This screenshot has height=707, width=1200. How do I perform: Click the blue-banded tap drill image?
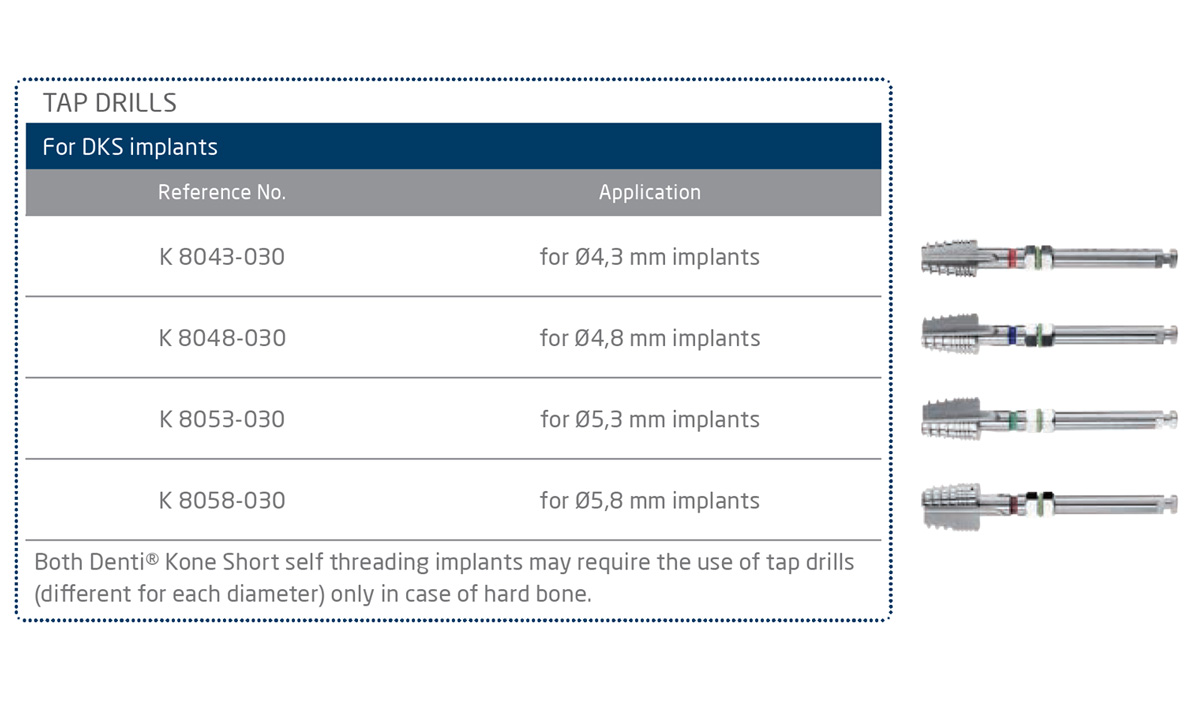[x=1048, y=334]
